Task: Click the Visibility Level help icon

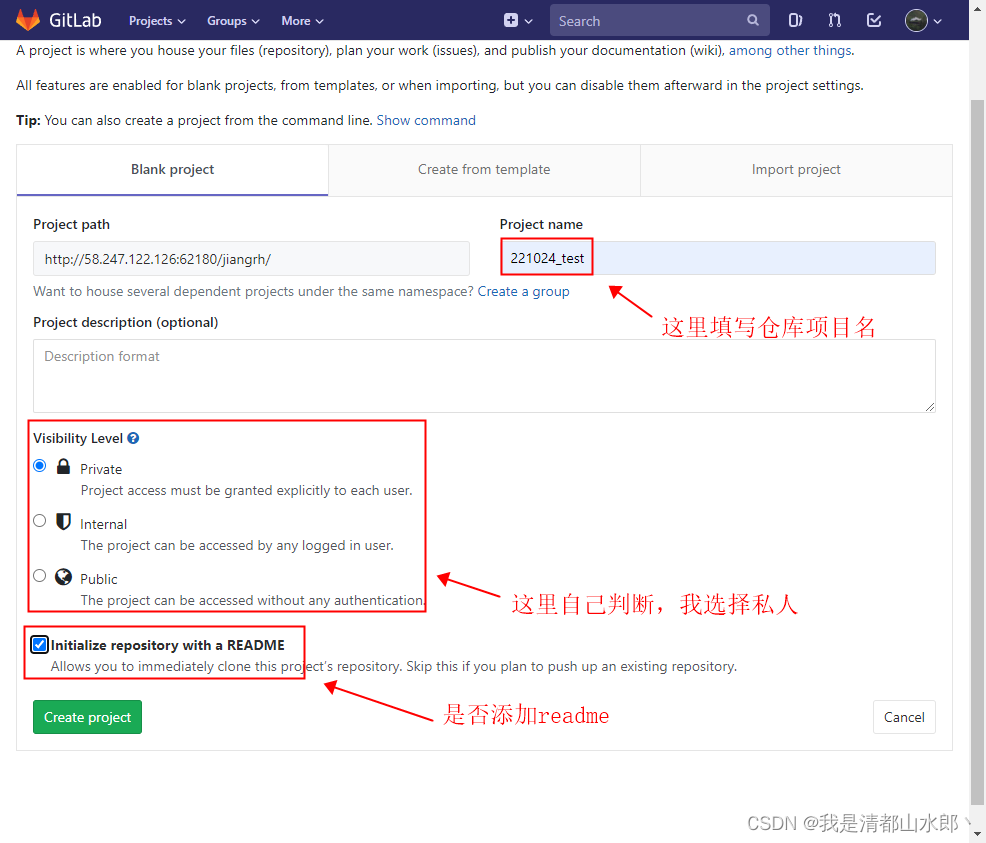Action: pos(133,437)
